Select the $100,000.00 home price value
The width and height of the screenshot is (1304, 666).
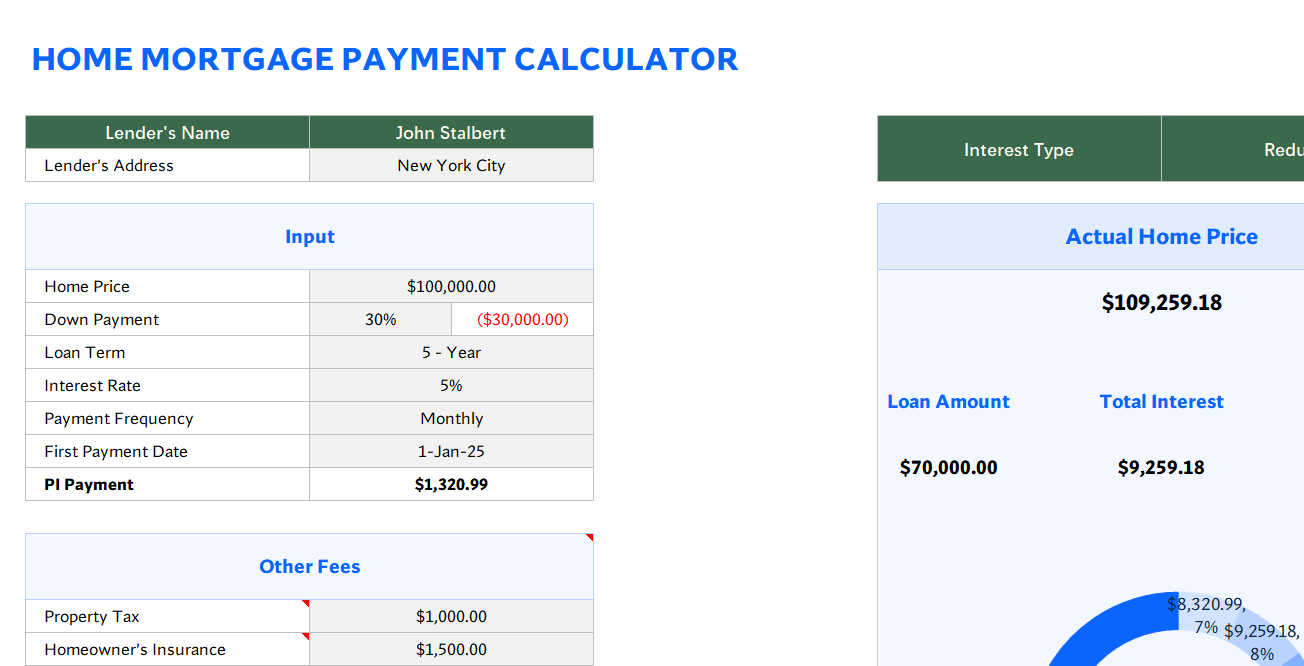[x=451, y=286]
